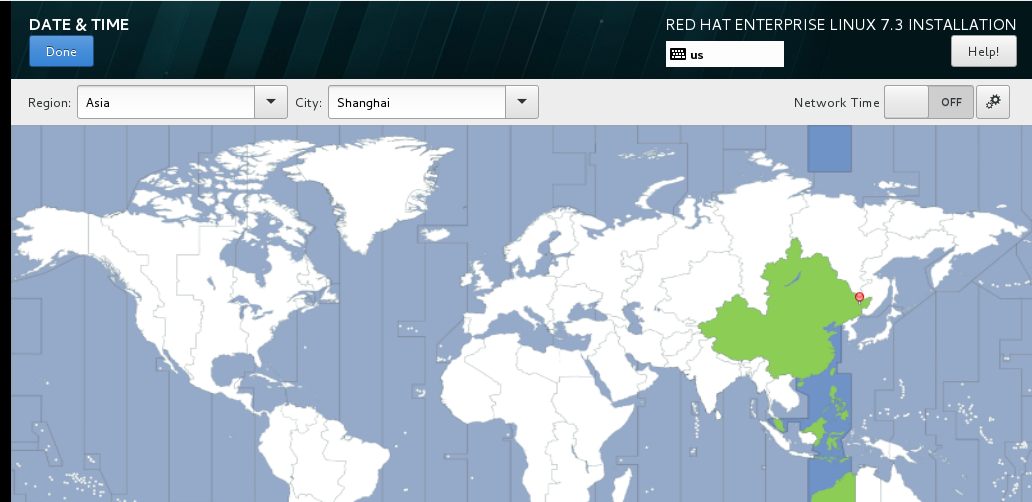Click the Region field showing Asia
The width and height of the screenshot is (1032, 502).
(166, 102)
